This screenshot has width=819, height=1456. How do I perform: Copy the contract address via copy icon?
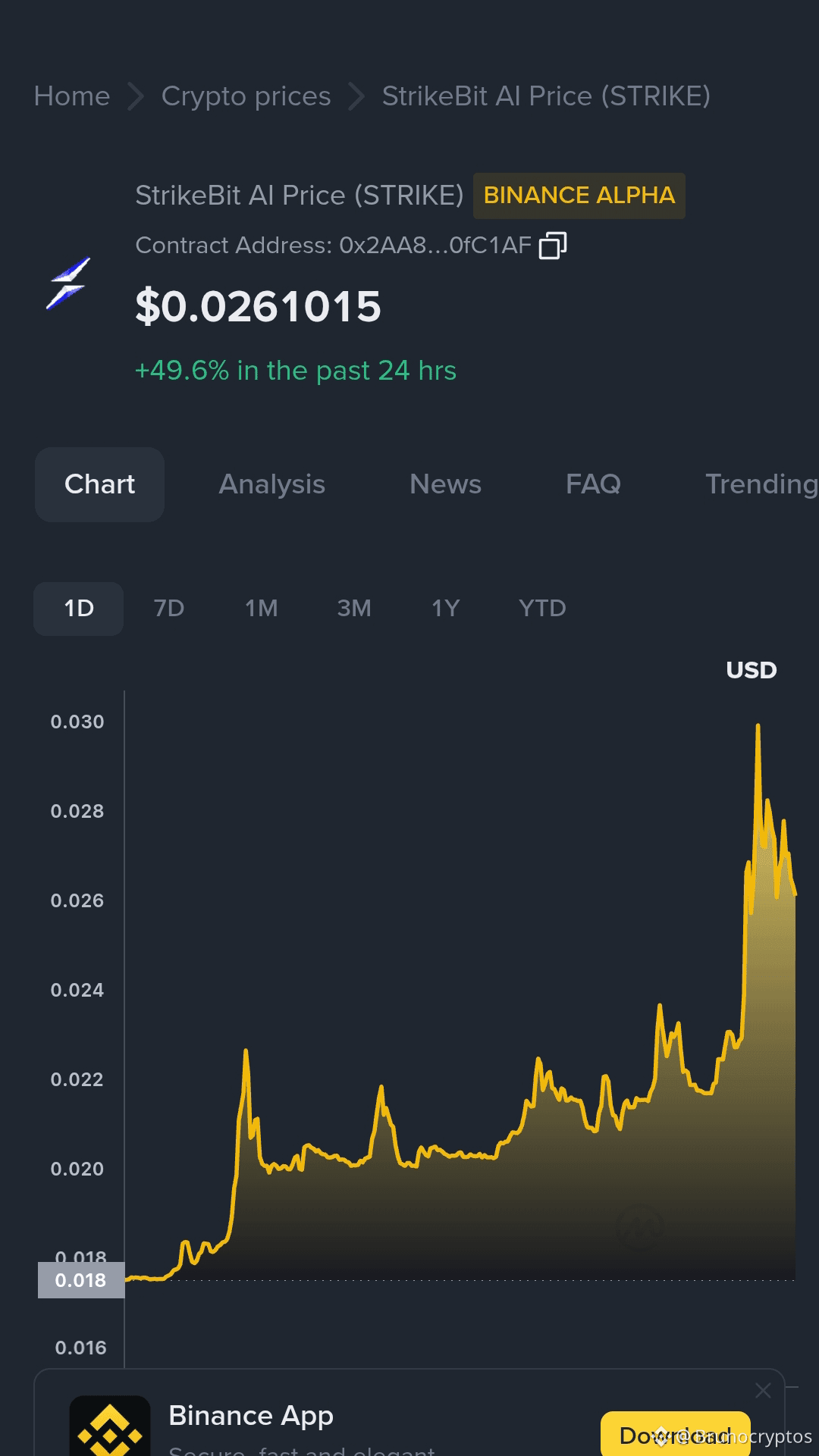pyautogui.click(x=553, y=246)
